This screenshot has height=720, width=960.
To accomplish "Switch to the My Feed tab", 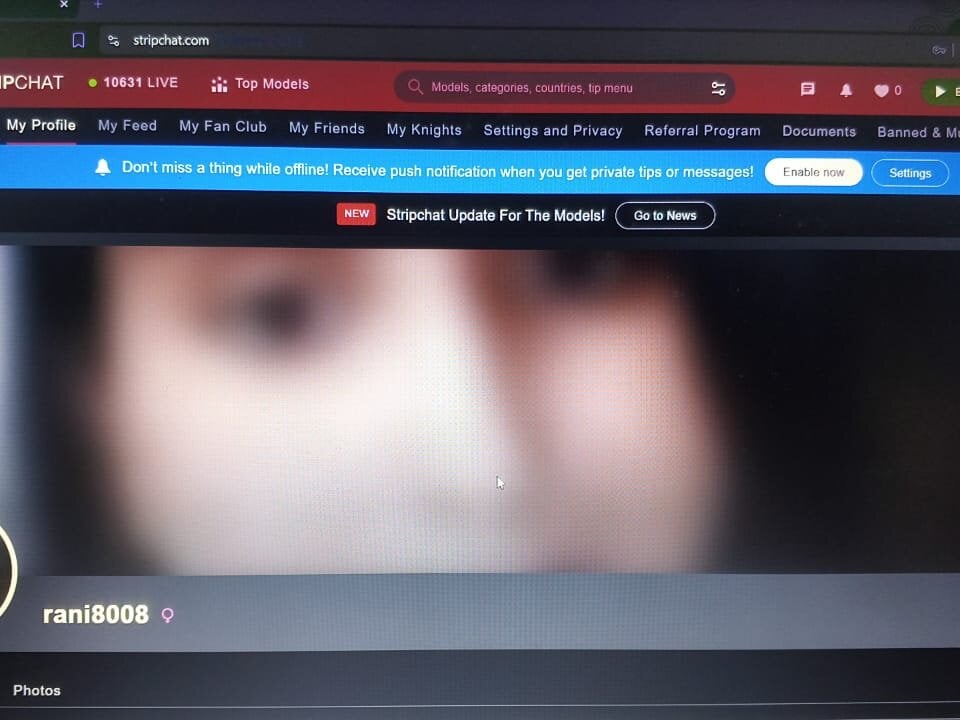I will click(x=127, y=126).
